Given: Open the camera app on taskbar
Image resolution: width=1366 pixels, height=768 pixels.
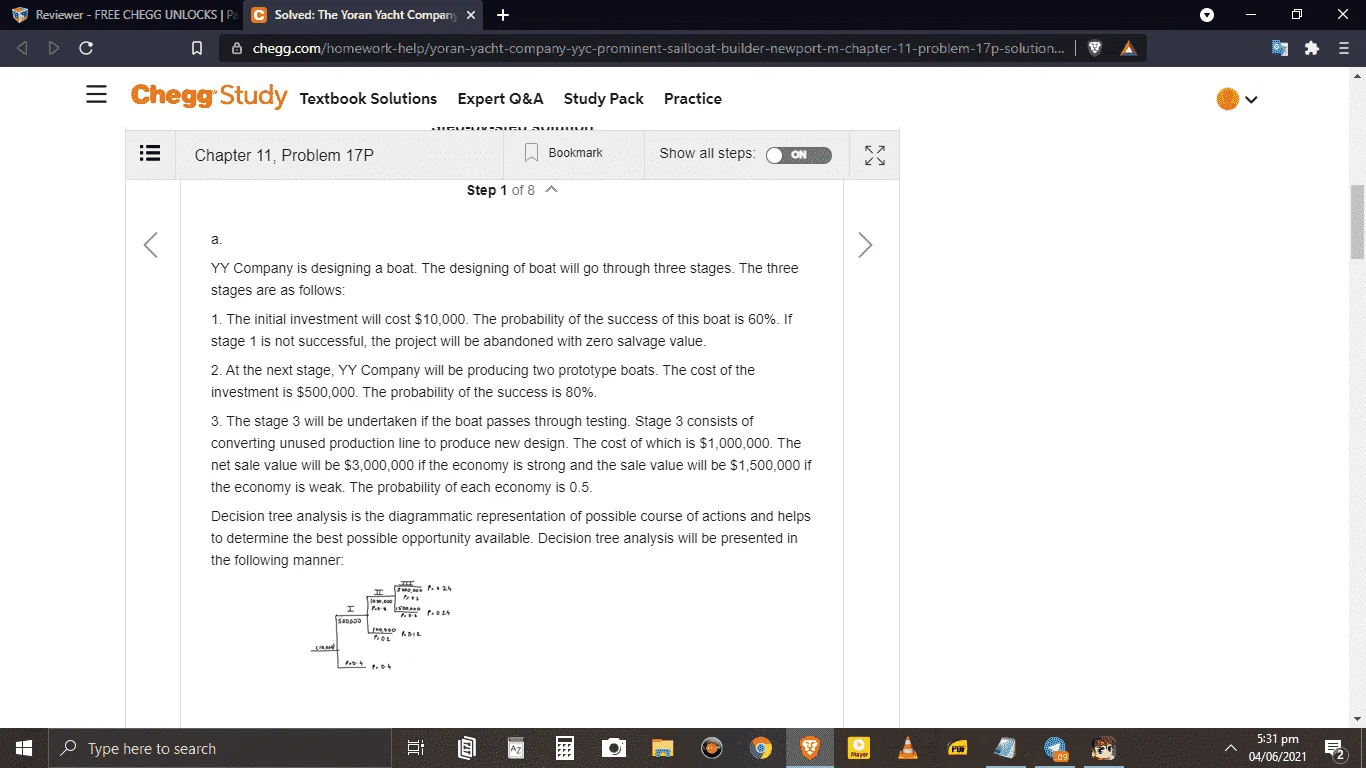Looking at the screenshot, I should [614, 748].
